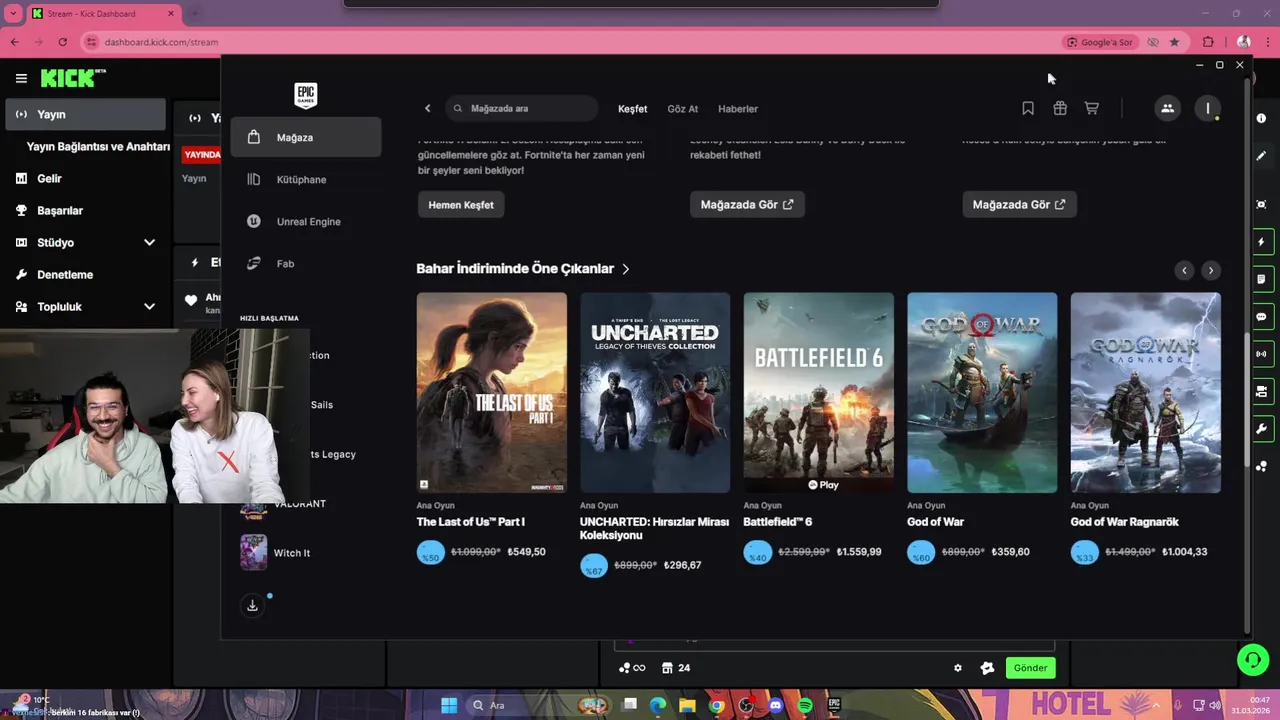Show next games carousel arrow
The width and height of the screenshot is (1280, 720).
point(1210,270)
